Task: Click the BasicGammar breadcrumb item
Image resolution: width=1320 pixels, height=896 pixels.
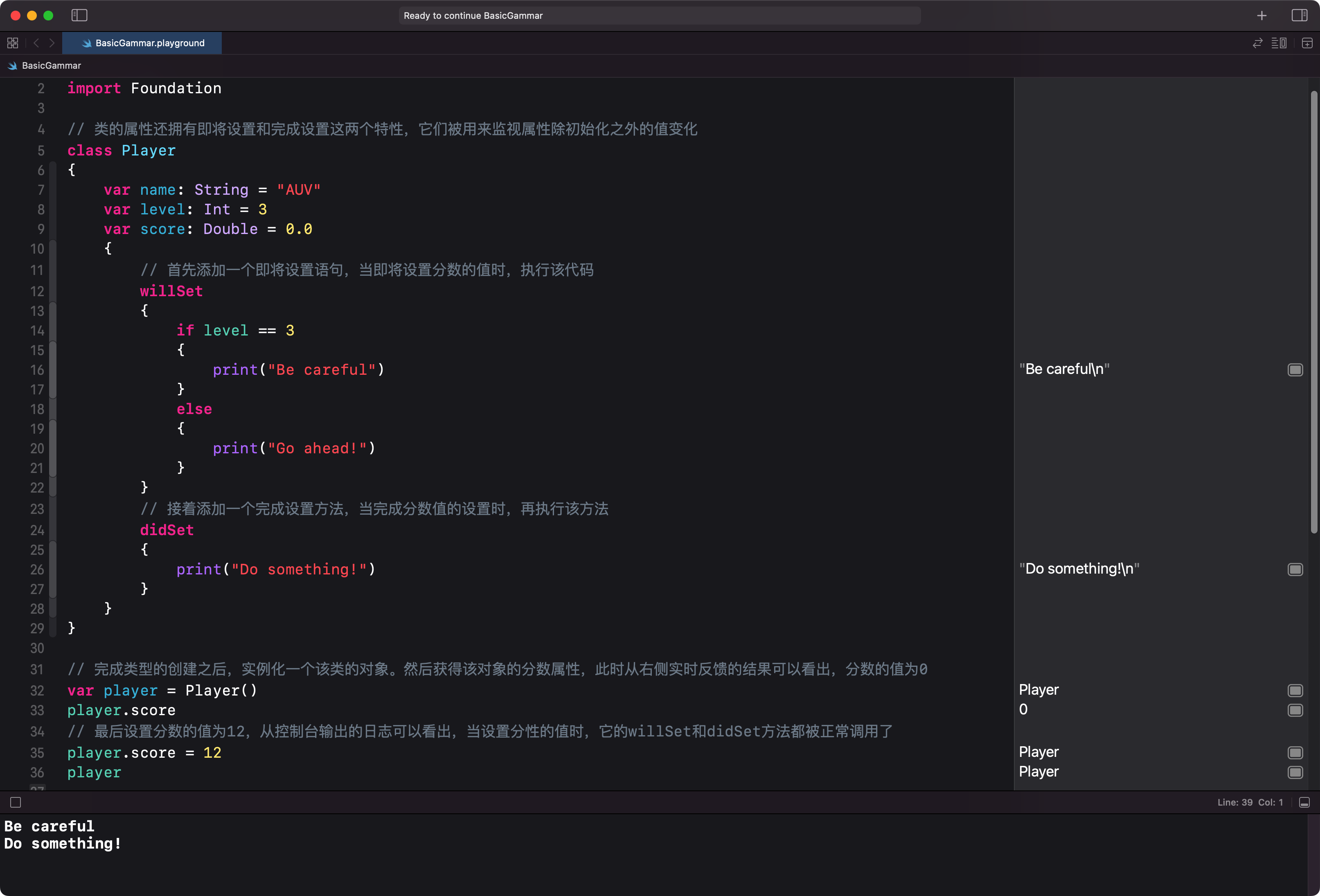Action: [51, 65]
